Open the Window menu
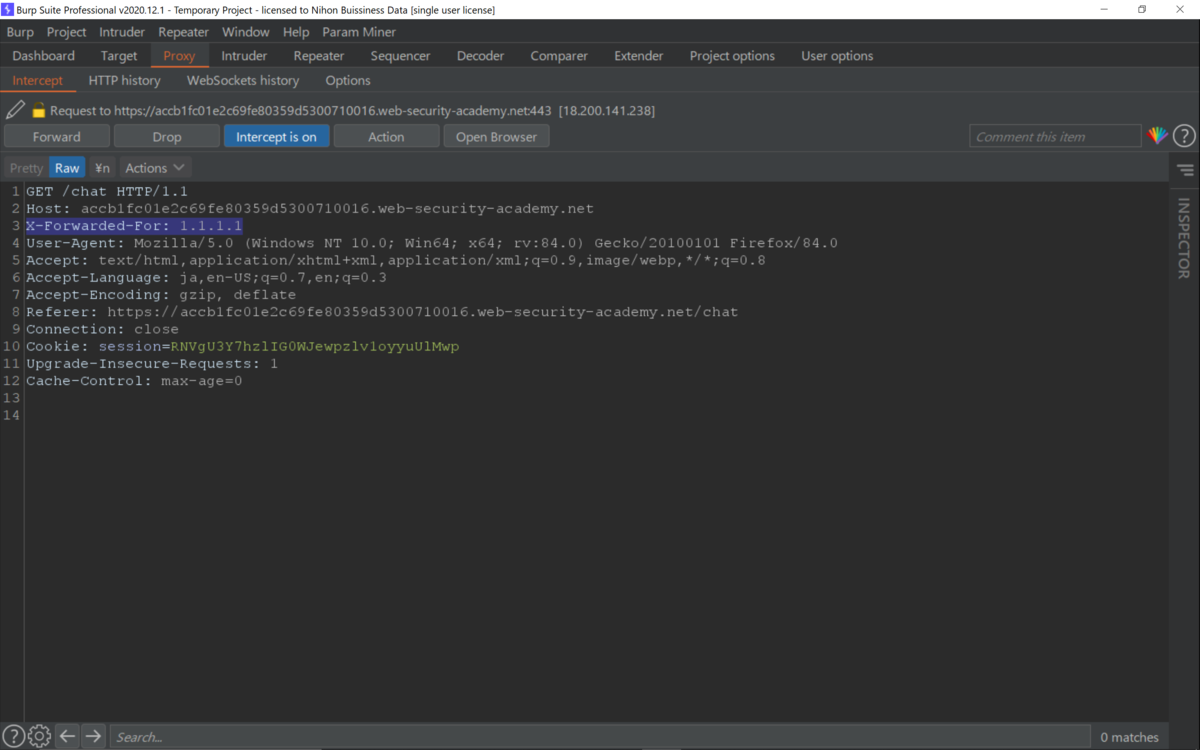 245,32
